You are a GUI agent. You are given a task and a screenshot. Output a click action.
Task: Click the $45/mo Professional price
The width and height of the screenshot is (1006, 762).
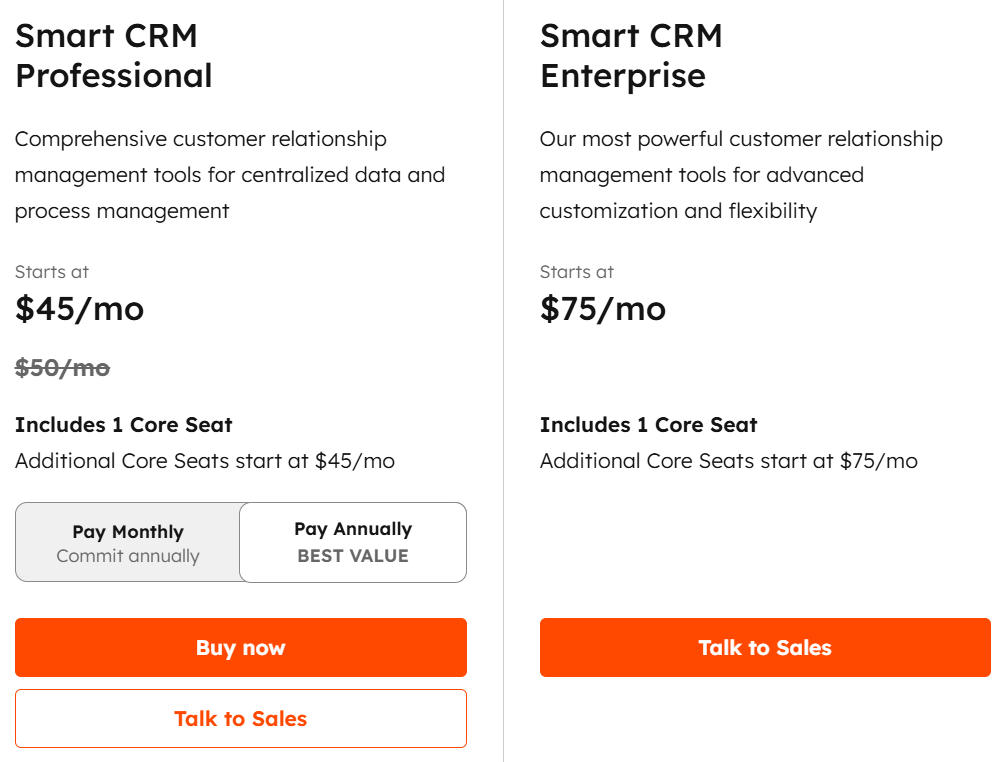pyautogui.click(x=80, y=309)
